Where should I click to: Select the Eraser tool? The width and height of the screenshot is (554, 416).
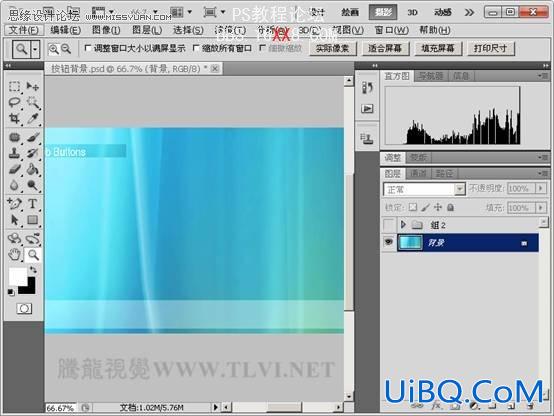14,169
